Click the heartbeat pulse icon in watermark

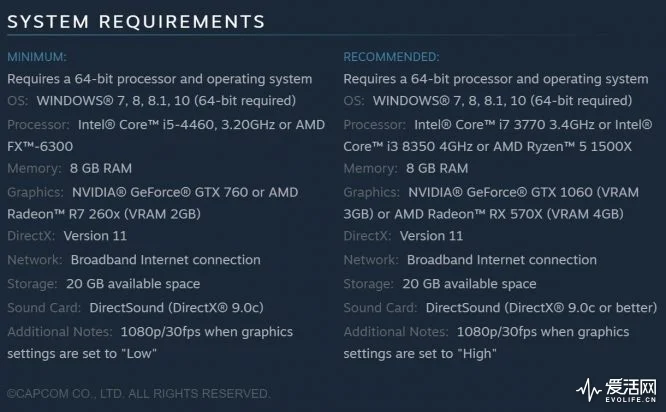[589, 390]
